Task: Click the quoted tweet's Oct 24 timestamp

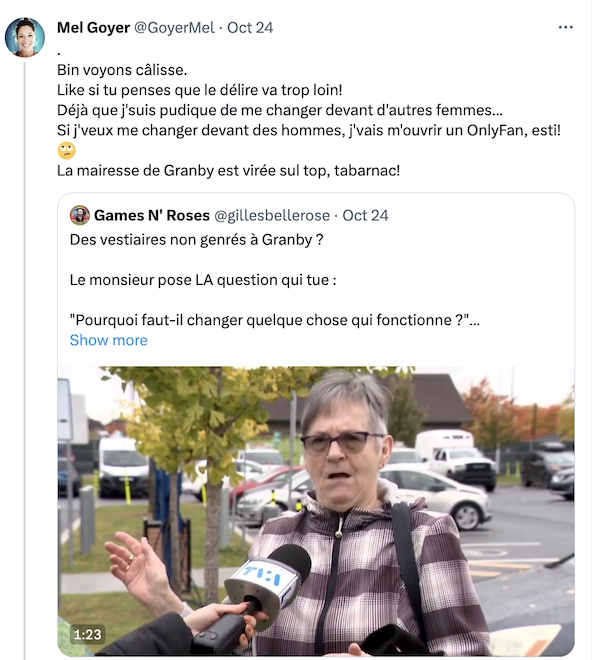Action: tap(365, 215)
